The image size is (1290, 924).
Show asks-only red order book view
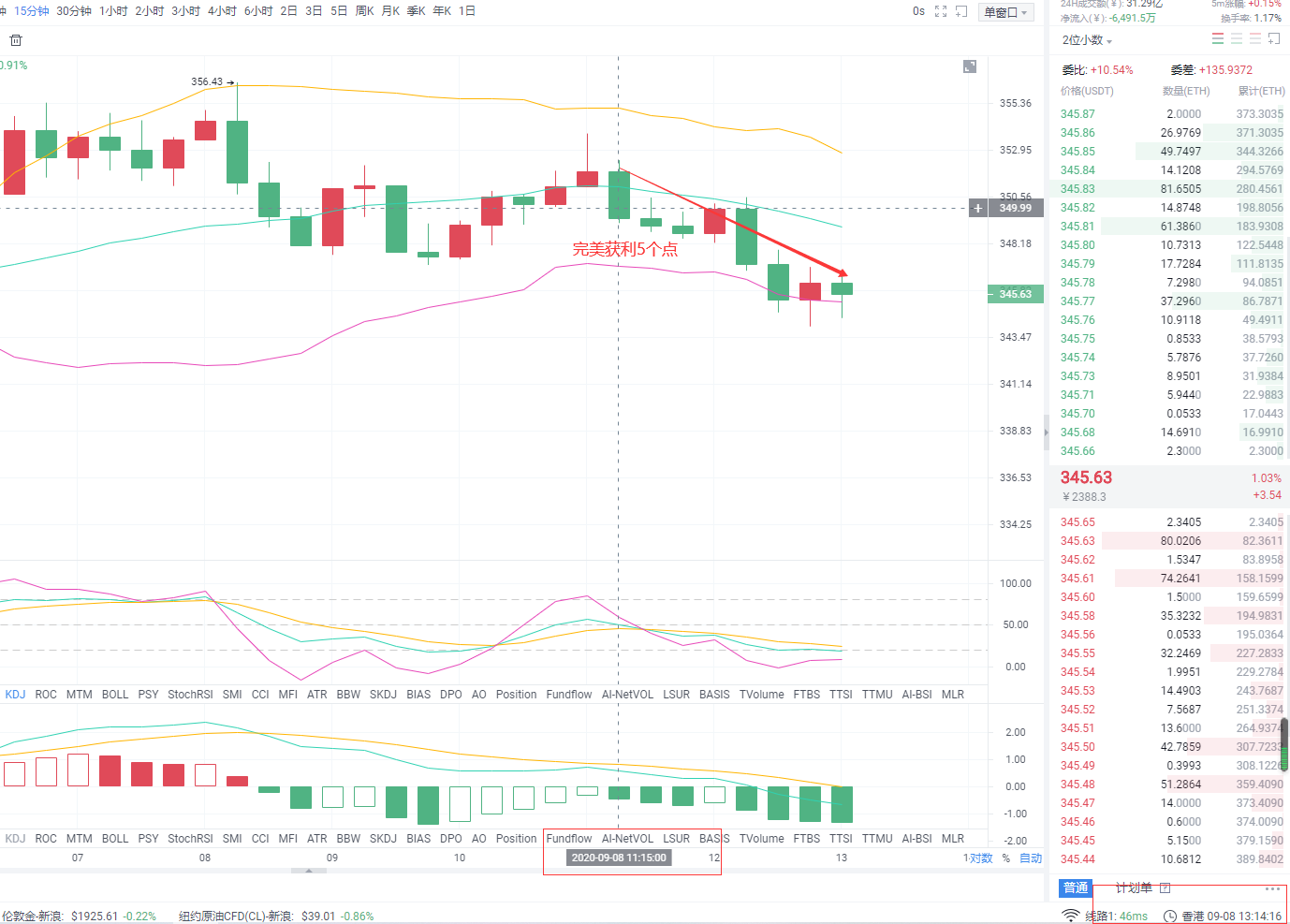(x=1255, y=38)
